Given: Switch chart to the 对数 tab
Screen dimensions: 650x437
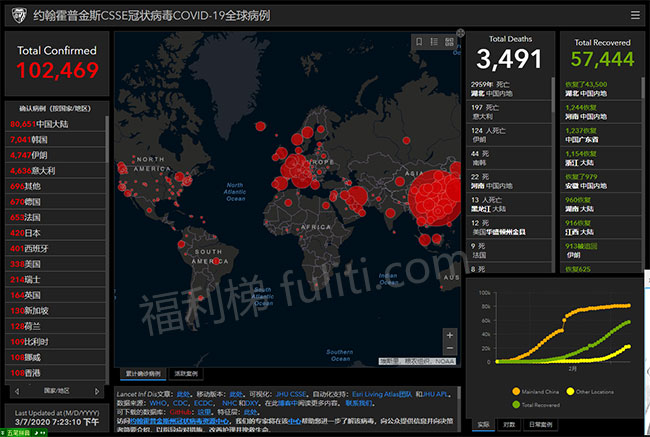Looking at the screenshot, I should pyautogui.click(x=508, y=425).
